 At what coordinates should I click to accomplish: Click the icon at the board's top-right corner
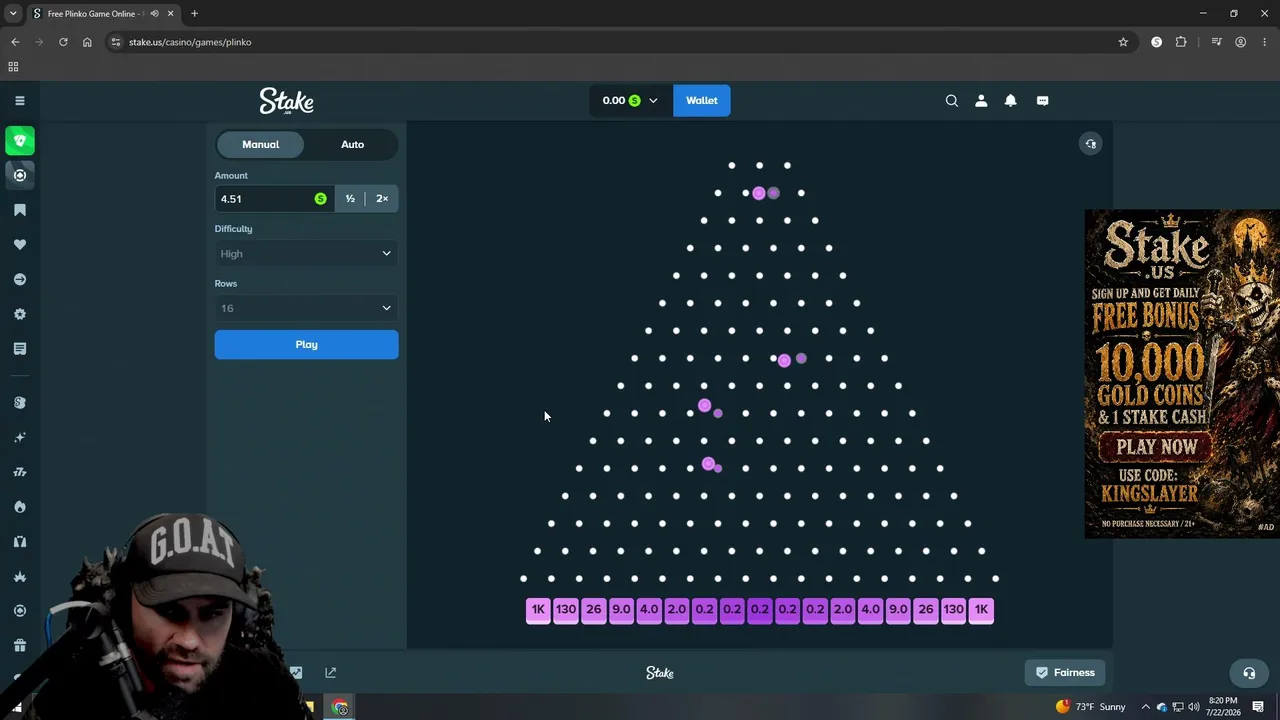click(x=1091, y=144)
